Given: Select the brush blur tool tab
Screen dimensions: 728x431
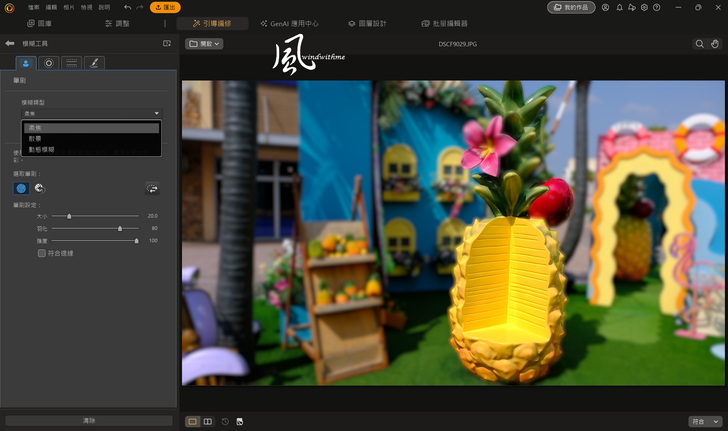Looking at the screenshot, I should (x=95, y=62).
